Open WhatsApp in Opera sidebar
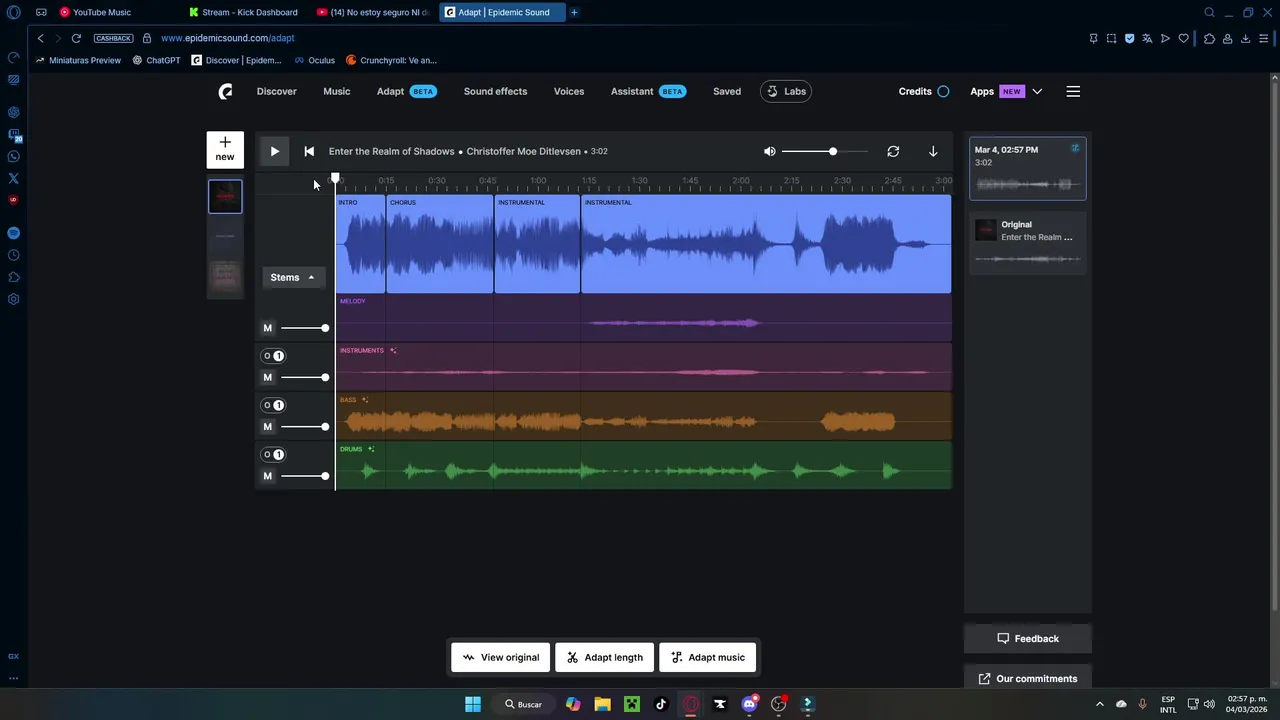Image resolution: width=1280 pixels, height=720 pixels. [x=13, y=156]
